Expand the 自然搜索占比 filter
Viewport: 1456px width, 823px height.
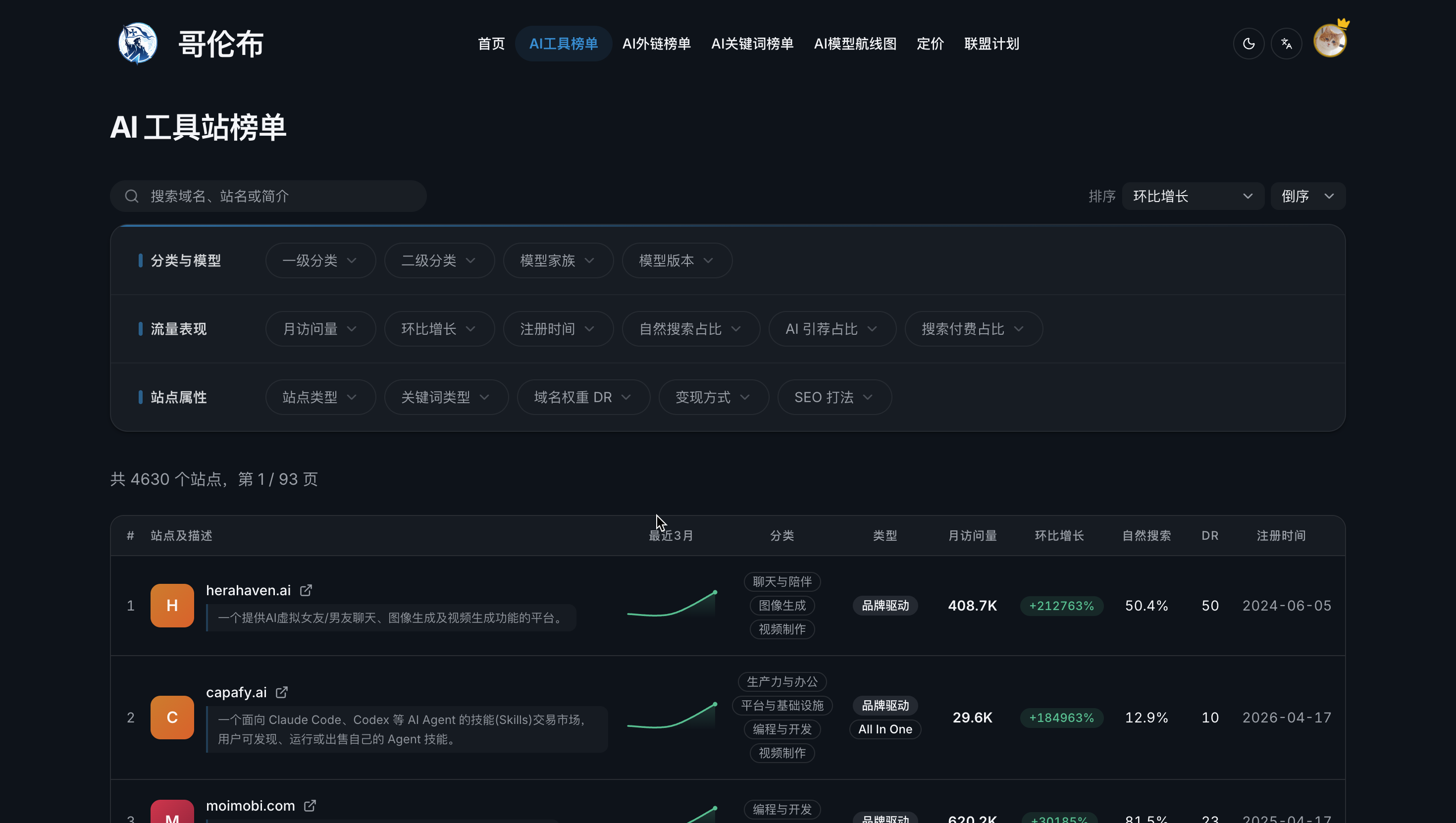click(x=691, y=329)
